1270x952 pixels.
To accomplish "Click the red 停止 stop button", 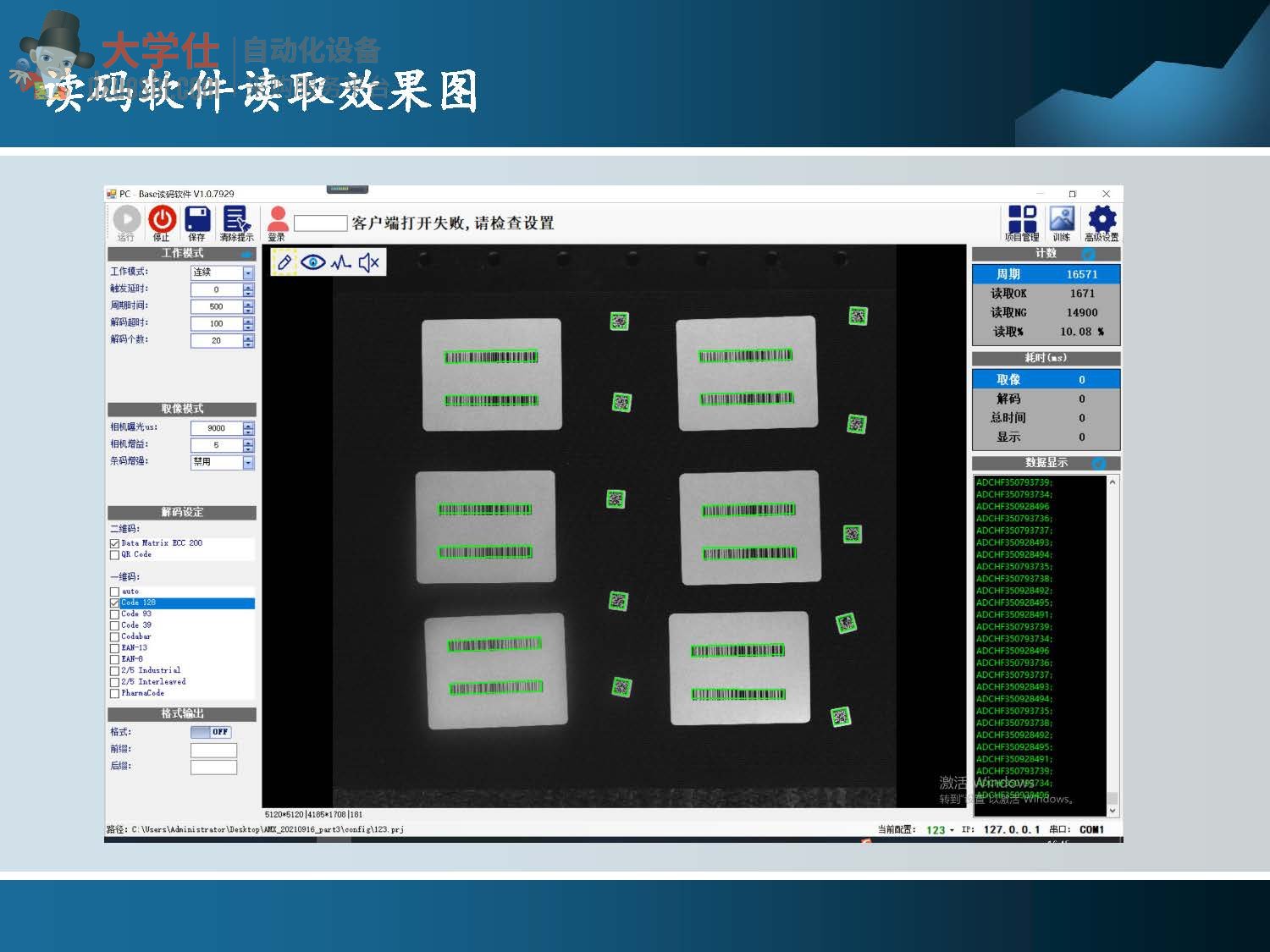I will pos(162,219).
